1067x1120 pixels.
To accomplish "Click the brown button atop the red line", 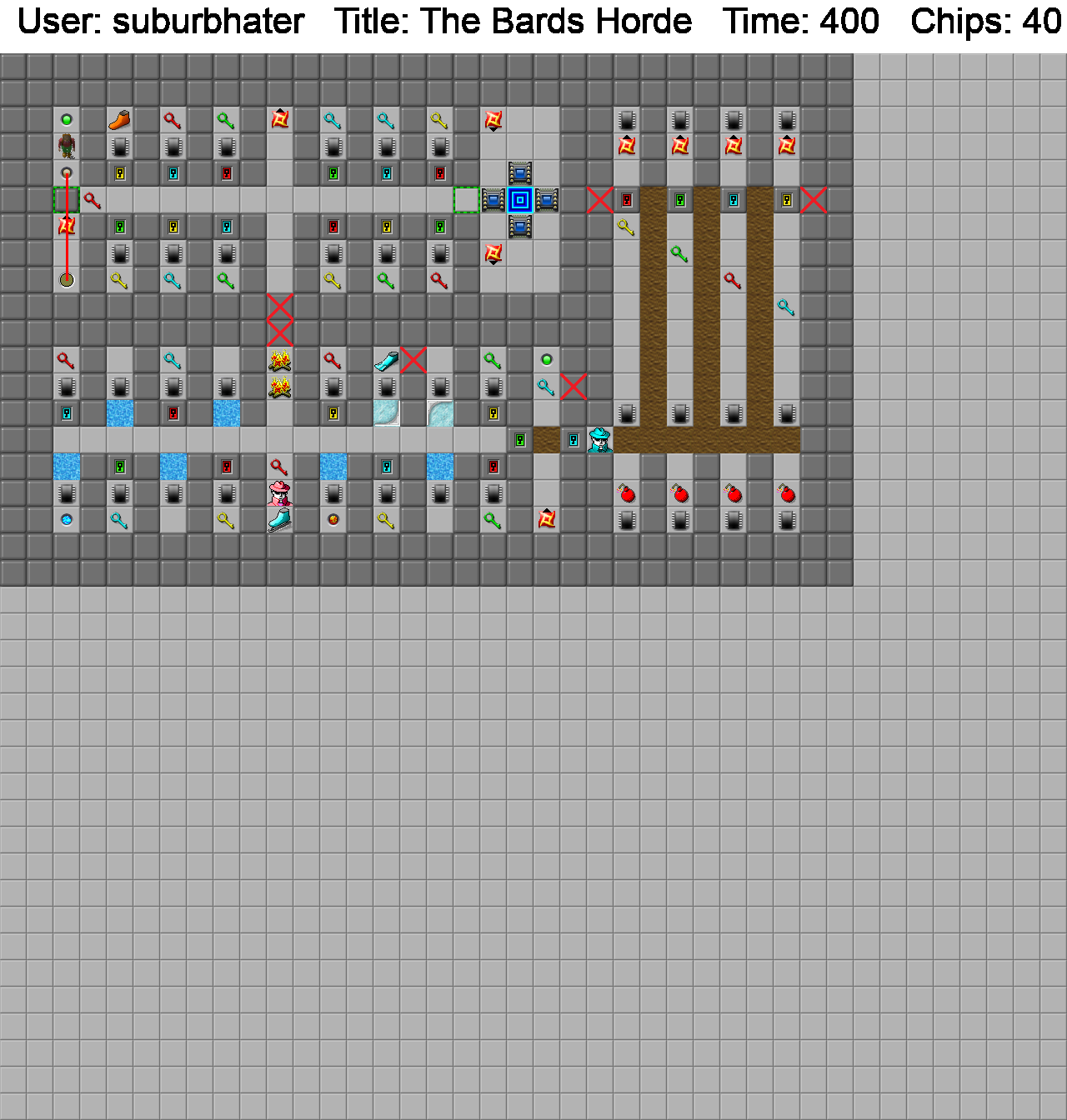I will 67,173.
